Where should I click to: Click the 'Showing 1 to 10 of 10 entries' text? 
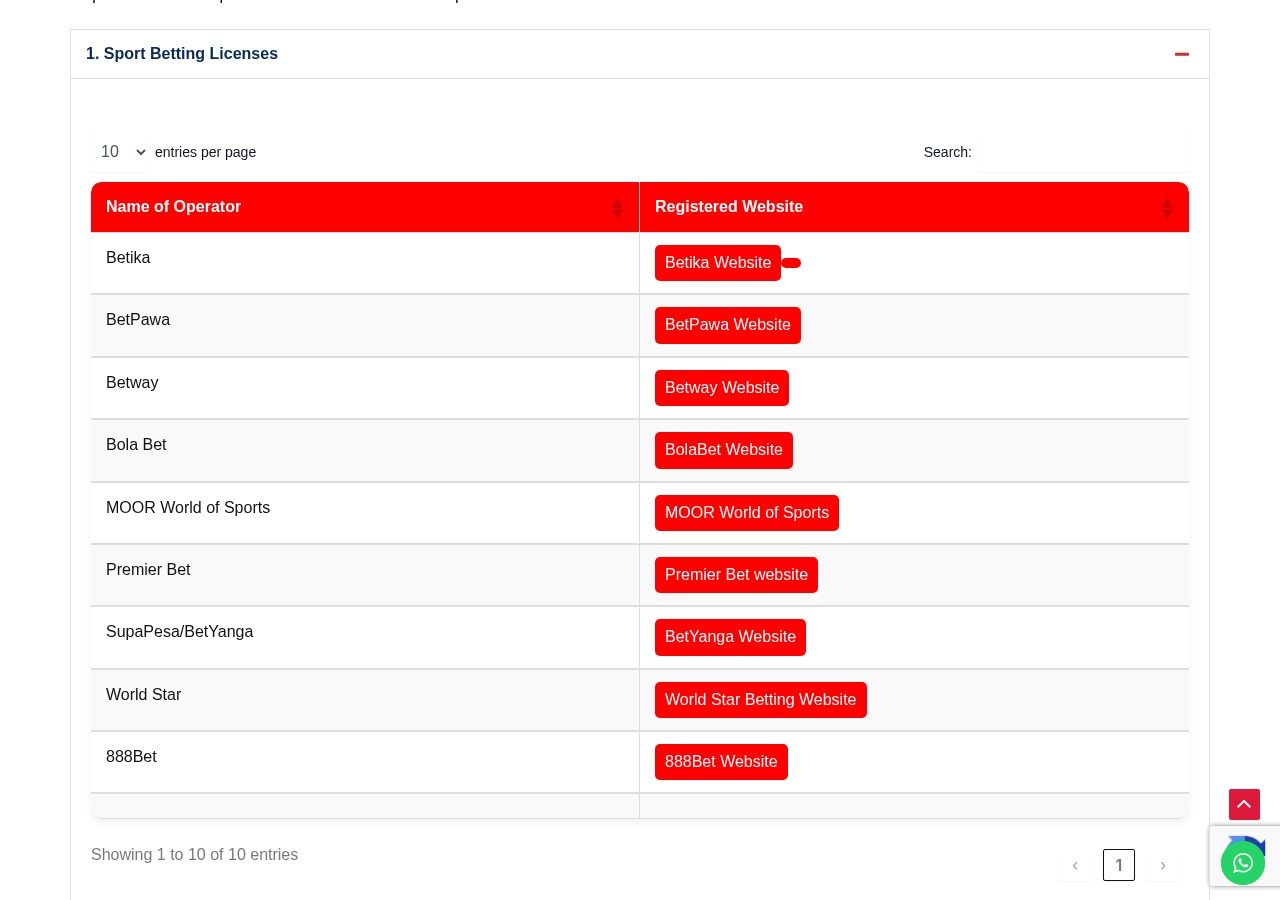[x=194, y=855]
